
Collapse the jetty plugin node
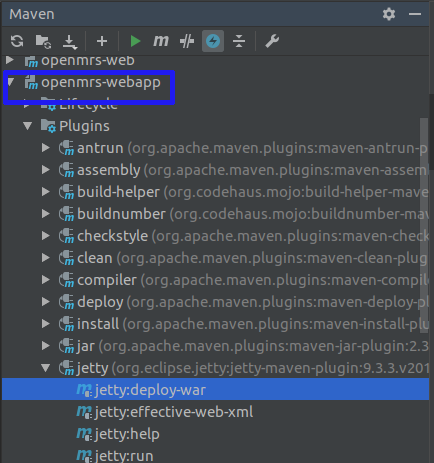point(46,368)
